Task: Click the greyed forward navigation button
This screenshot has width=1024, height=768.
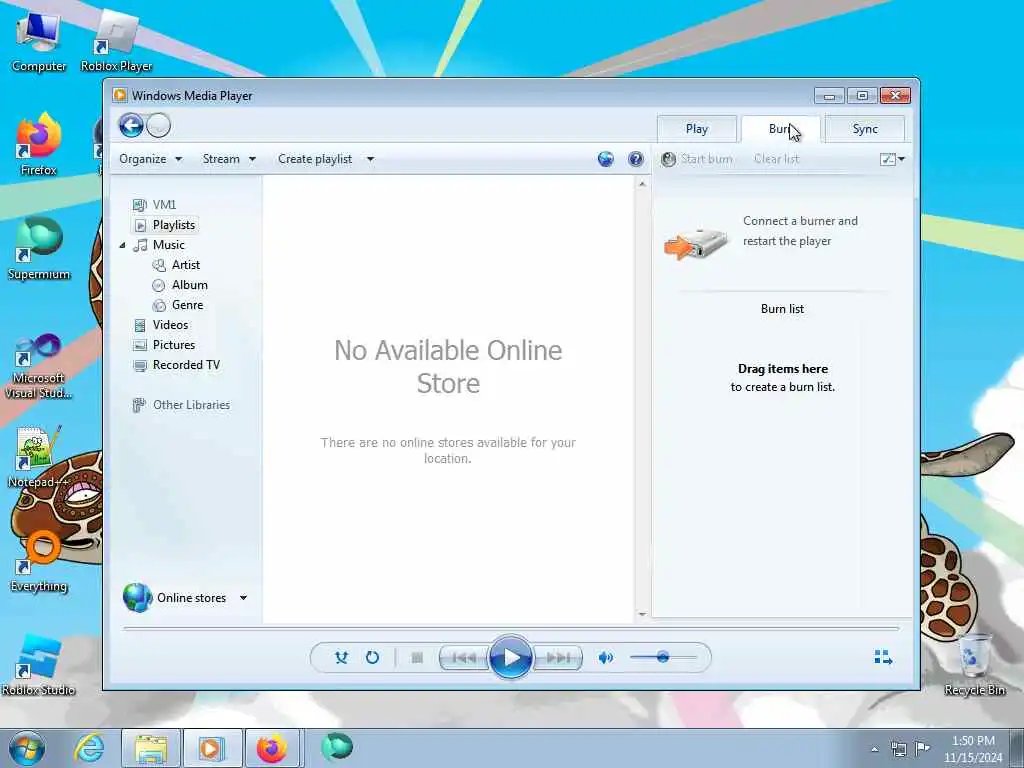Action: [158, 125]
